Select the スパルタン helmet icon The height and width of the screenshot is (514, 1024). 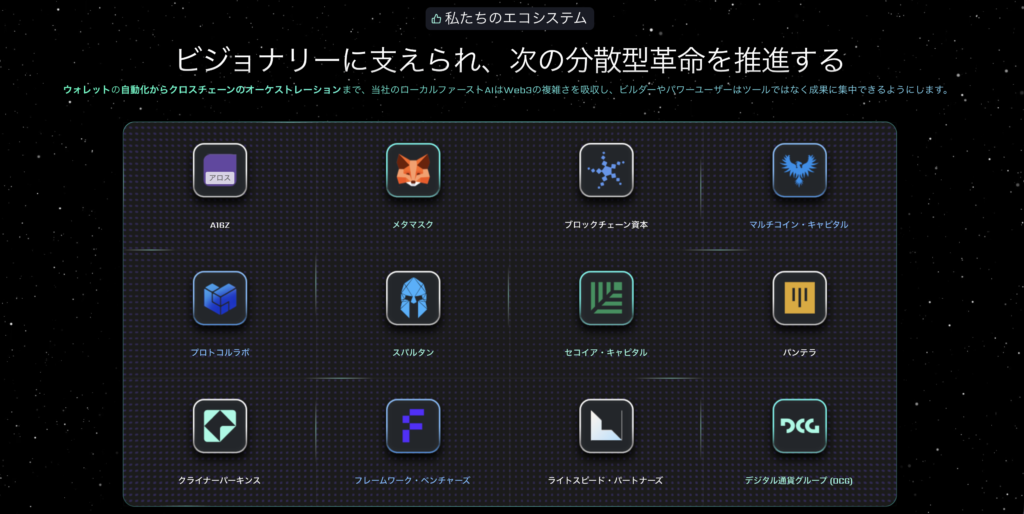coord(413,298)
